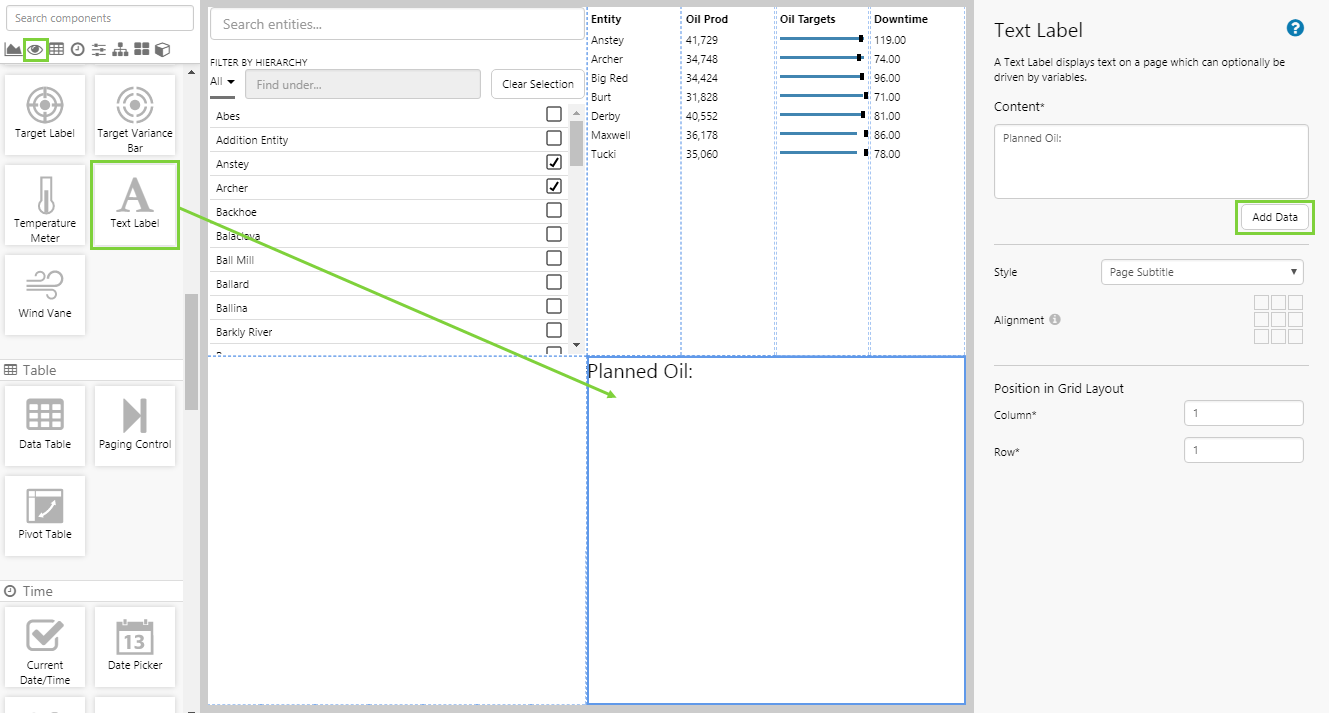Select the Planned Oil text label on canvas
The width and height of the screenshot is (1329, 714).
click(x=640, y=371)
